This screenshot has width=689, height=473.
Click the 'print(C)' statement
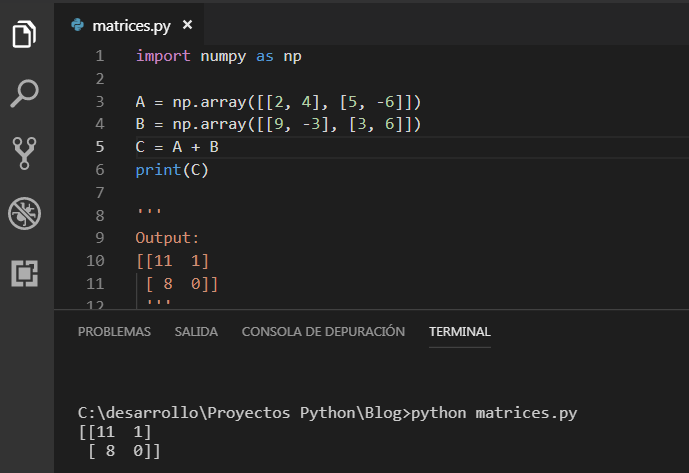click(x=172, y=170)
